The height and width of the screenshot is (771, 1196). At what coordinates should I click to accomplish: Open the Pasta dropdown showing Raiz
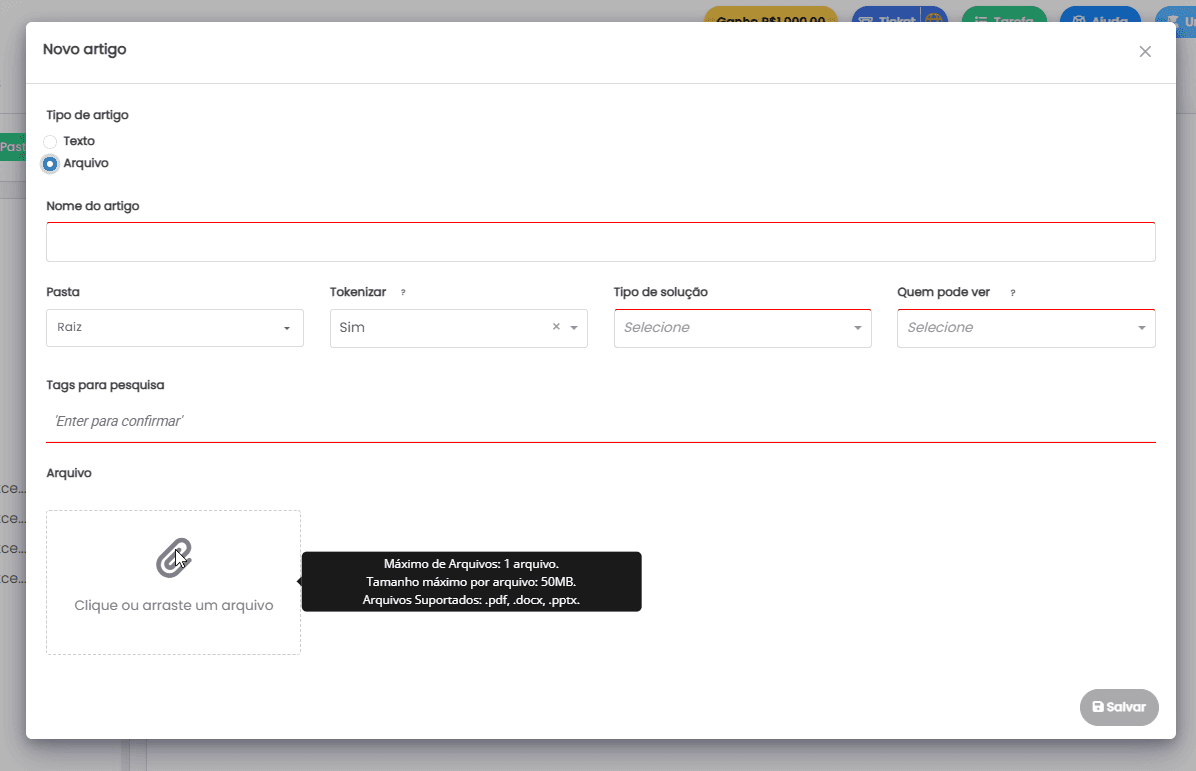(x=175, y=328)
